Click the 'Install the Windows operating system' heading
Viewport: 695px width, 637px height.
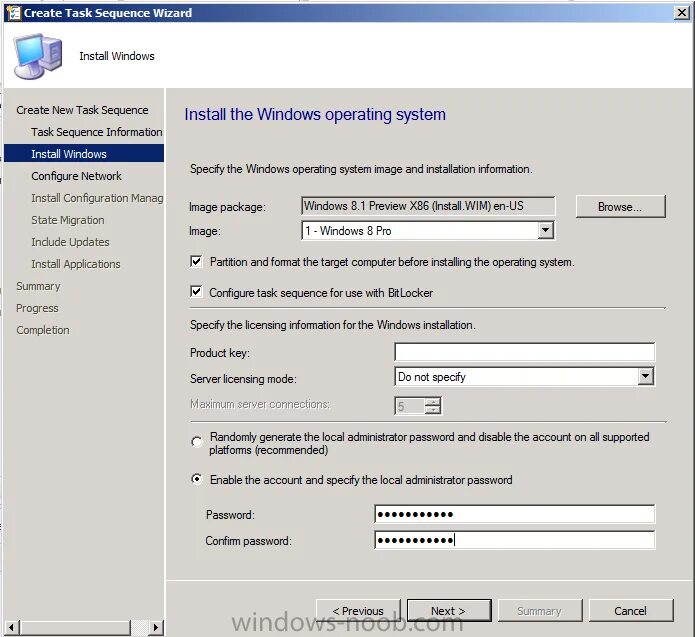(x=315, y=114)
